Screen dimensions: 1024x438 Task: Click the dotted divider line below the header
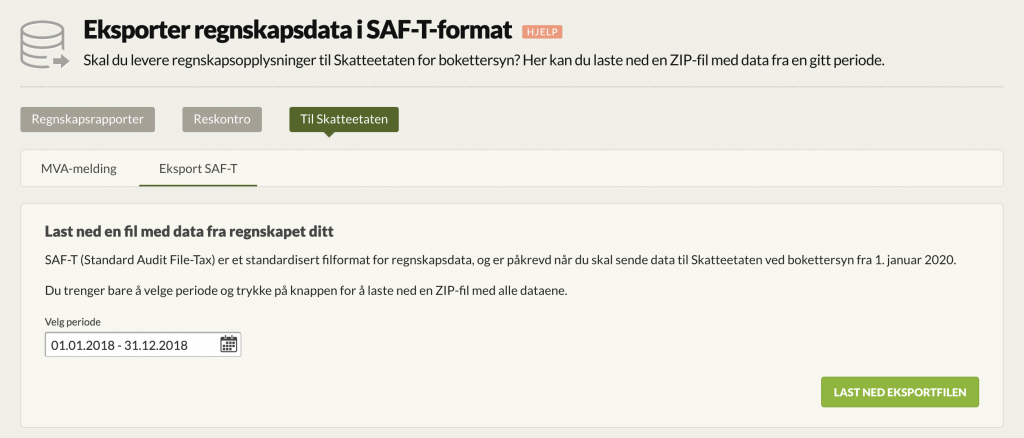click(x=512, y=87)
